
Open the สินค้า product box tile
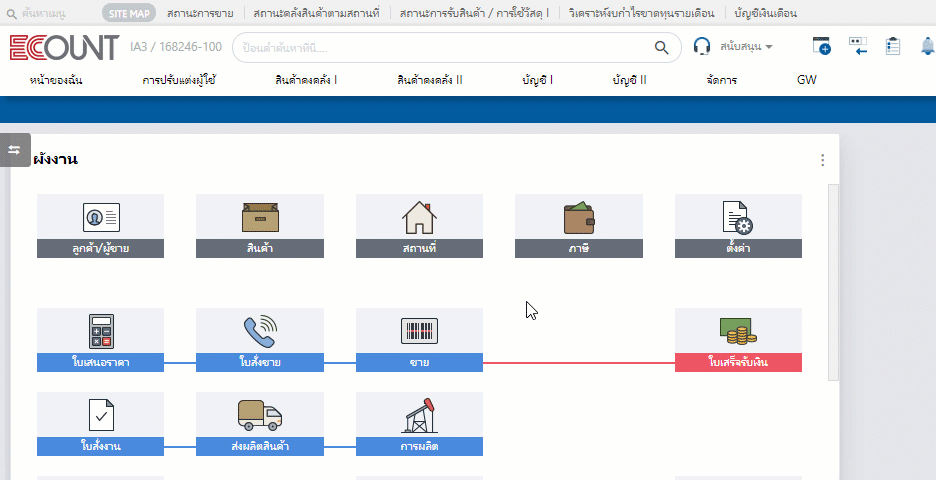tap(259, 226)
